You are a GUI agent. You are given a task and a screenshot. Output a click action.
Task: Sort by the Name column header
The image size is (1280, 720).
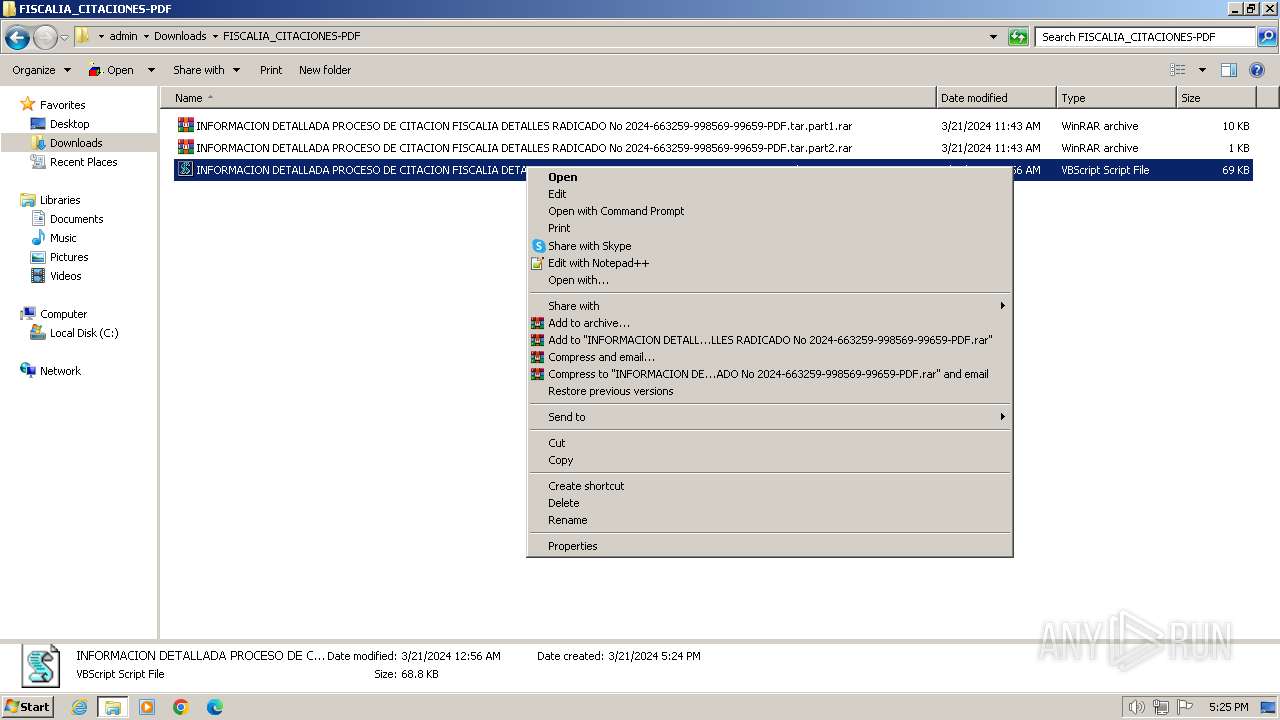(548, 98)
